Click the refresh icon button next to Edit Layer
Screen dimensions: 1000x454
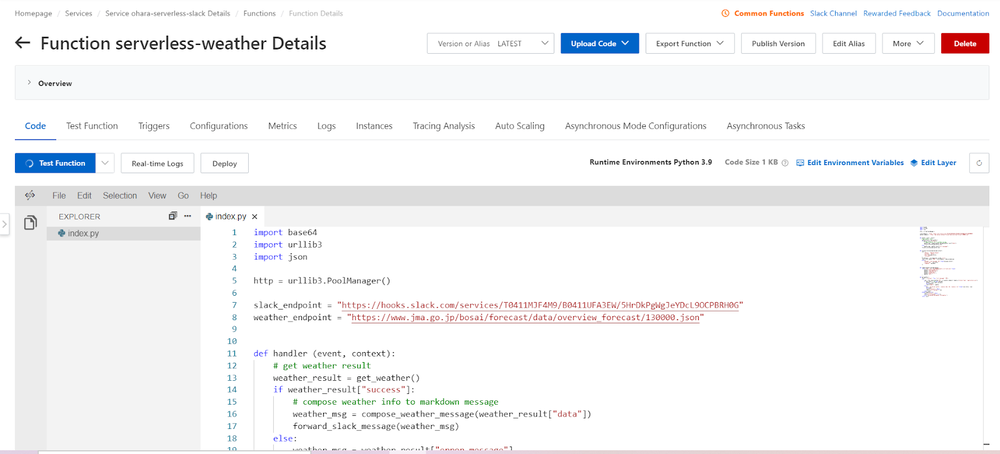pos(980,163)
